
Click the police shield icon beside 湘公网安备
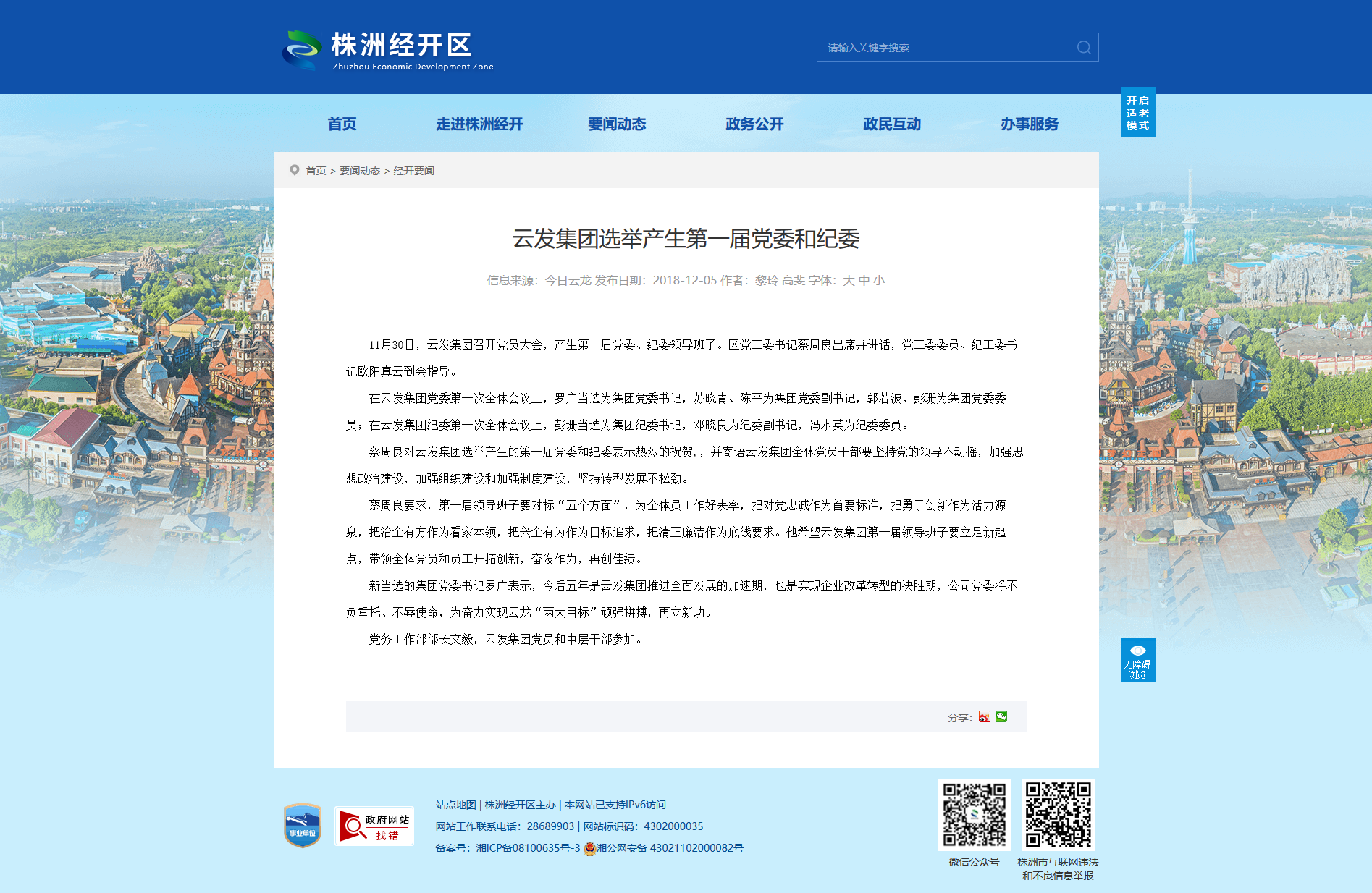coord(589,848)
